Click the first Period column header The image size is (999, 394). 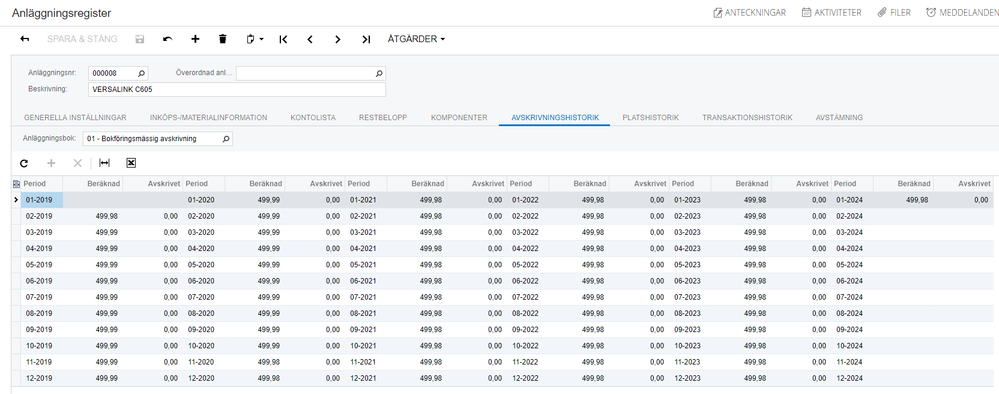pyautogui.click(x=41, y=184)
